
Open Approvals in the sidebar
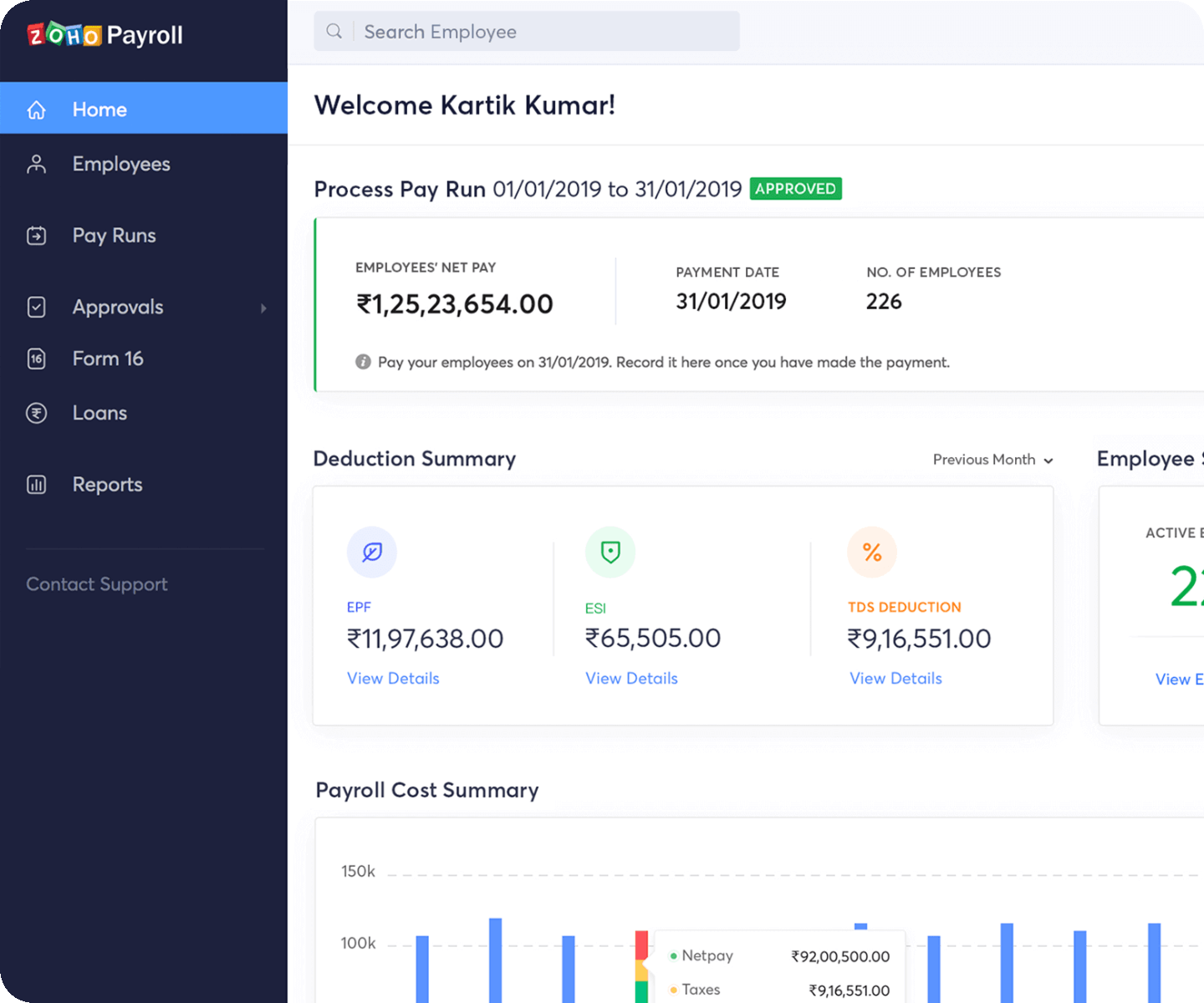coord(118,308)
